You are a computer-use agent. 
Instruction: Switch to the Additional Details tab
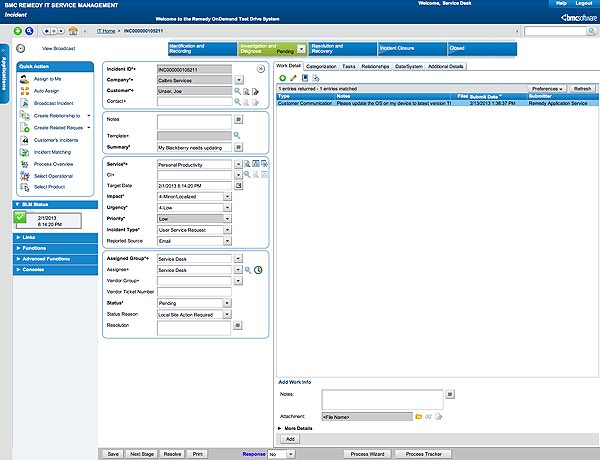[446, 67]
